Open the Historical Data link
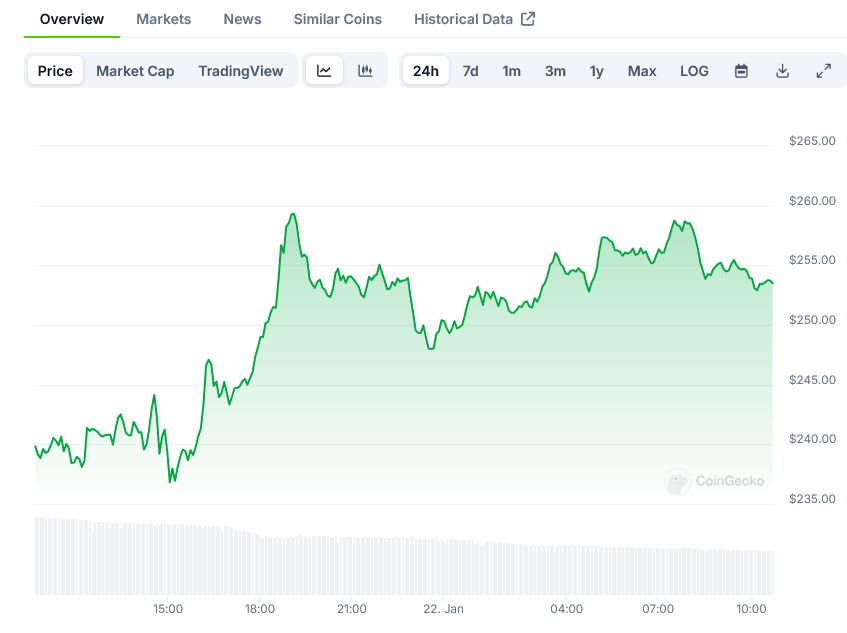 463,19
